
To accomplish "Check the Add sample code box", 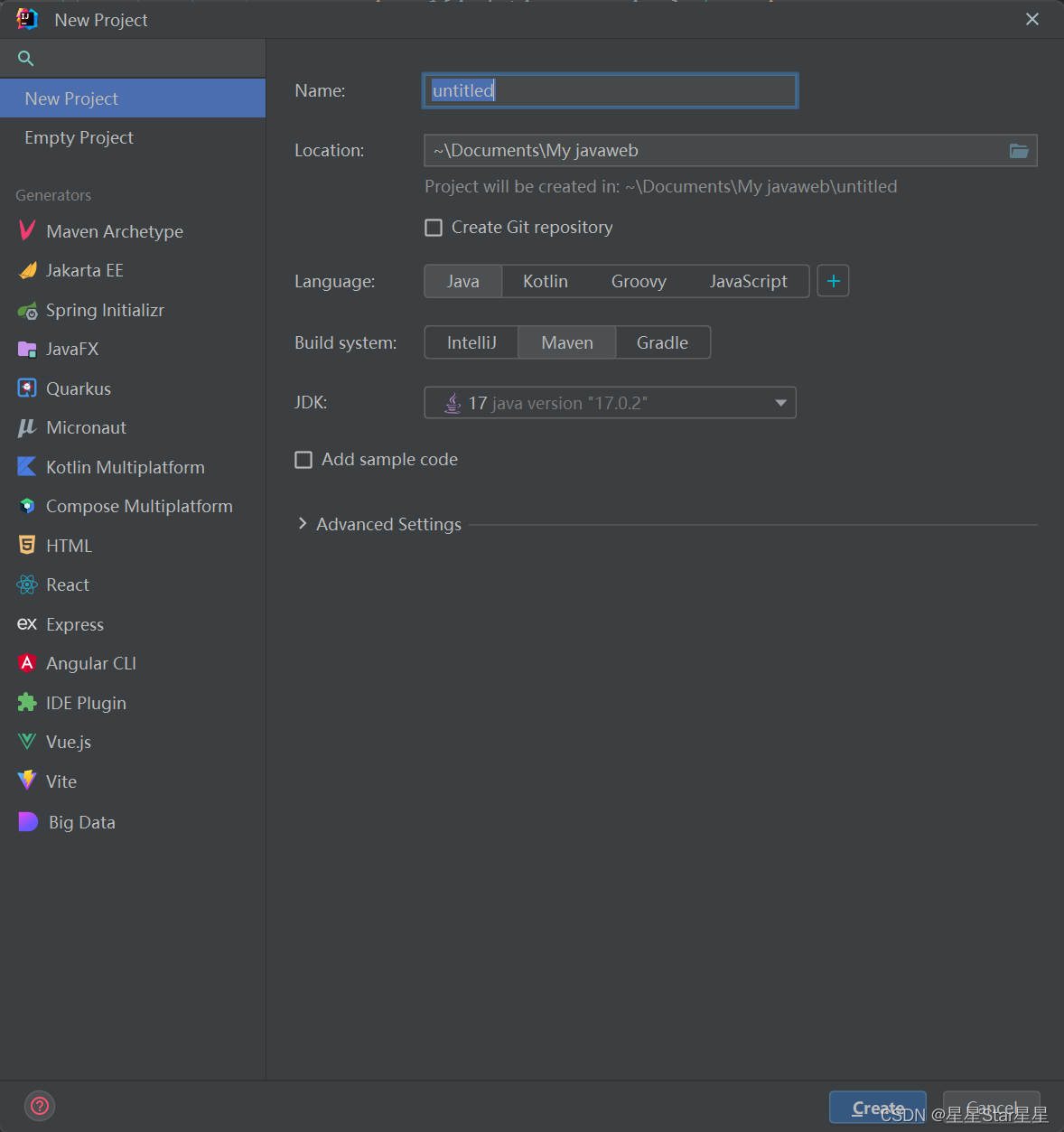I will (303, 460).
